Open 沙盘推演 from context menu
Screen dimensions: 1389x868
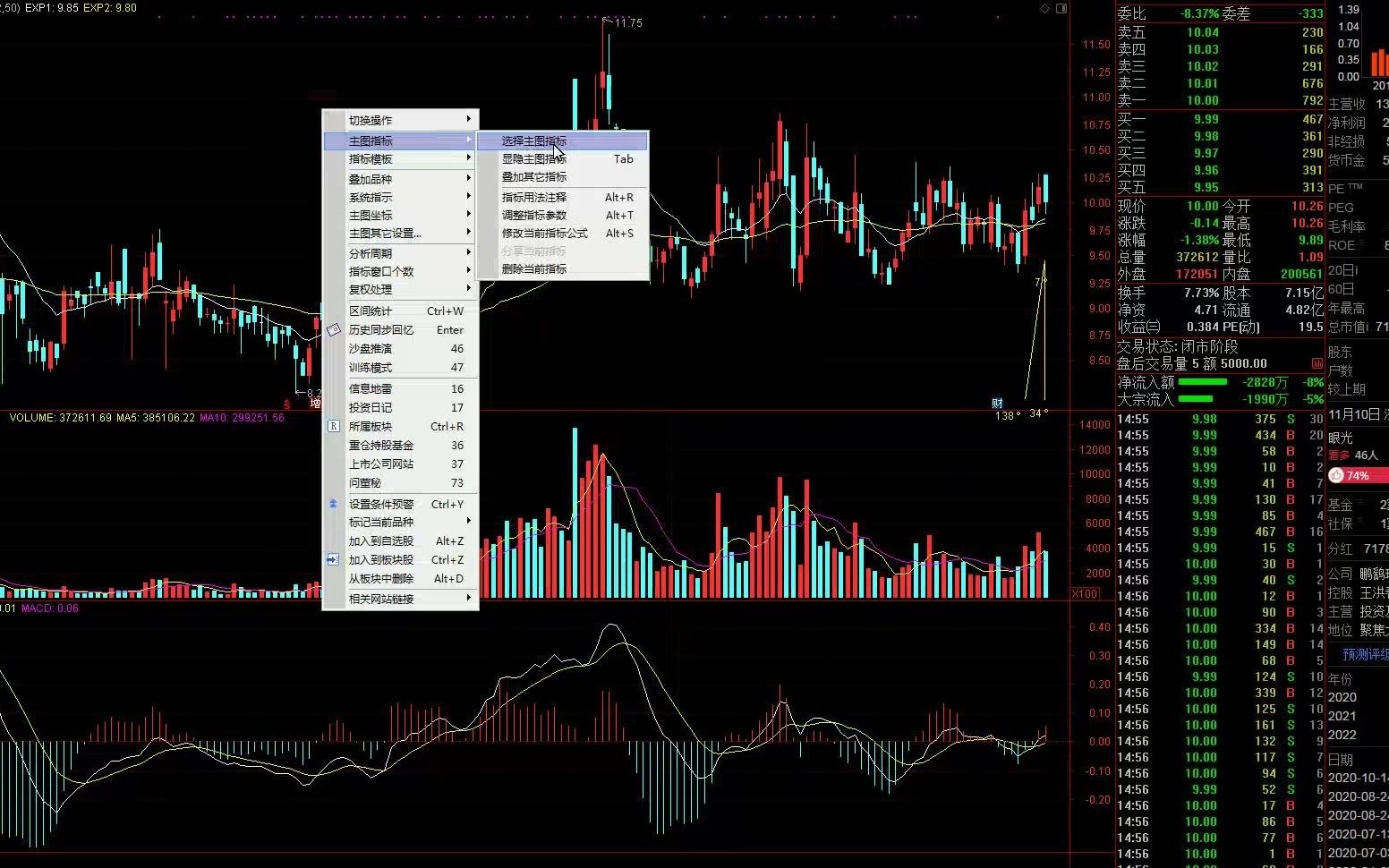[401, 349]
